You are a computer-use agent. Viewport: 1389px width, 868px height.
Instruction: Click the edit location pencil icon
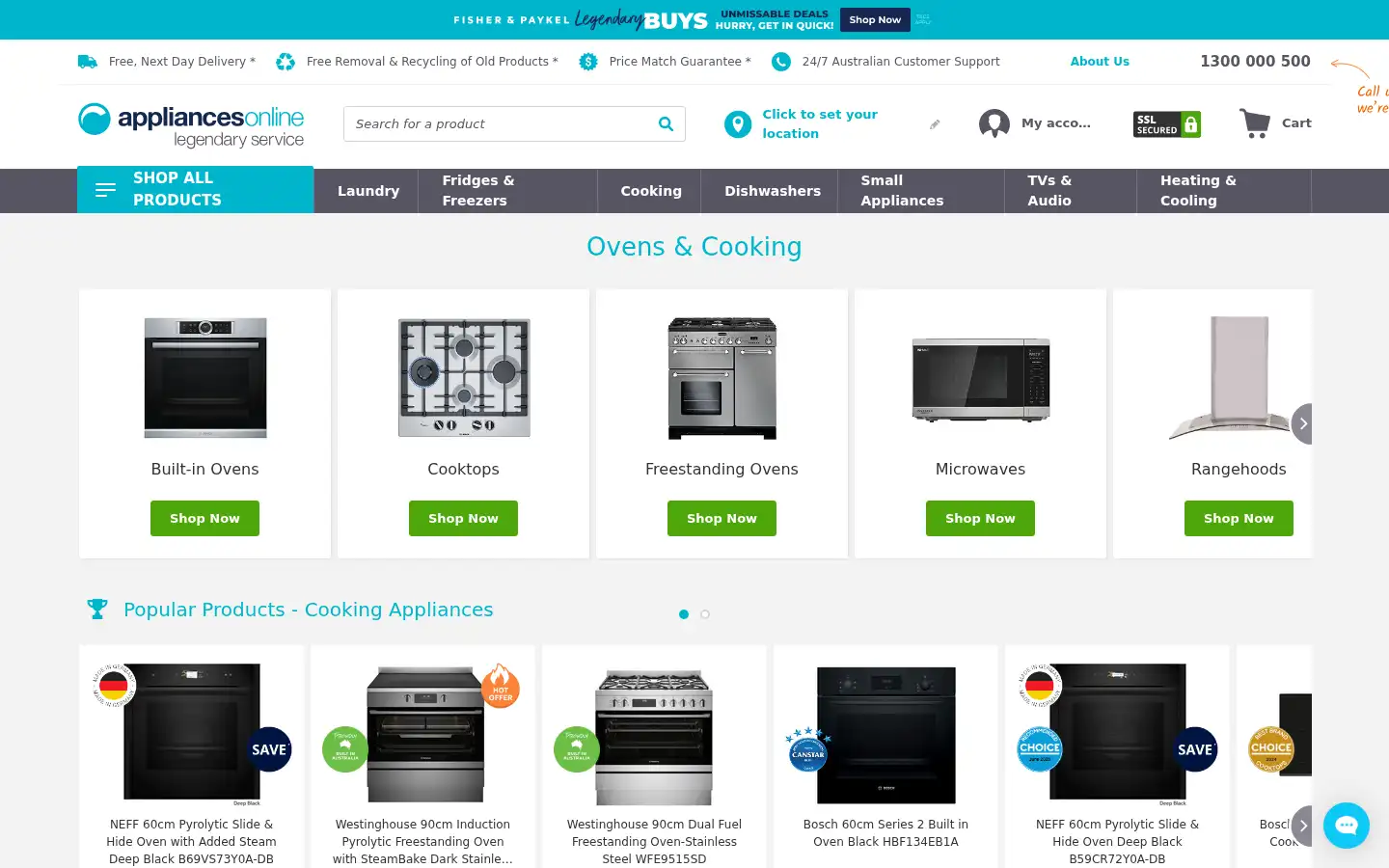(935, 124)
